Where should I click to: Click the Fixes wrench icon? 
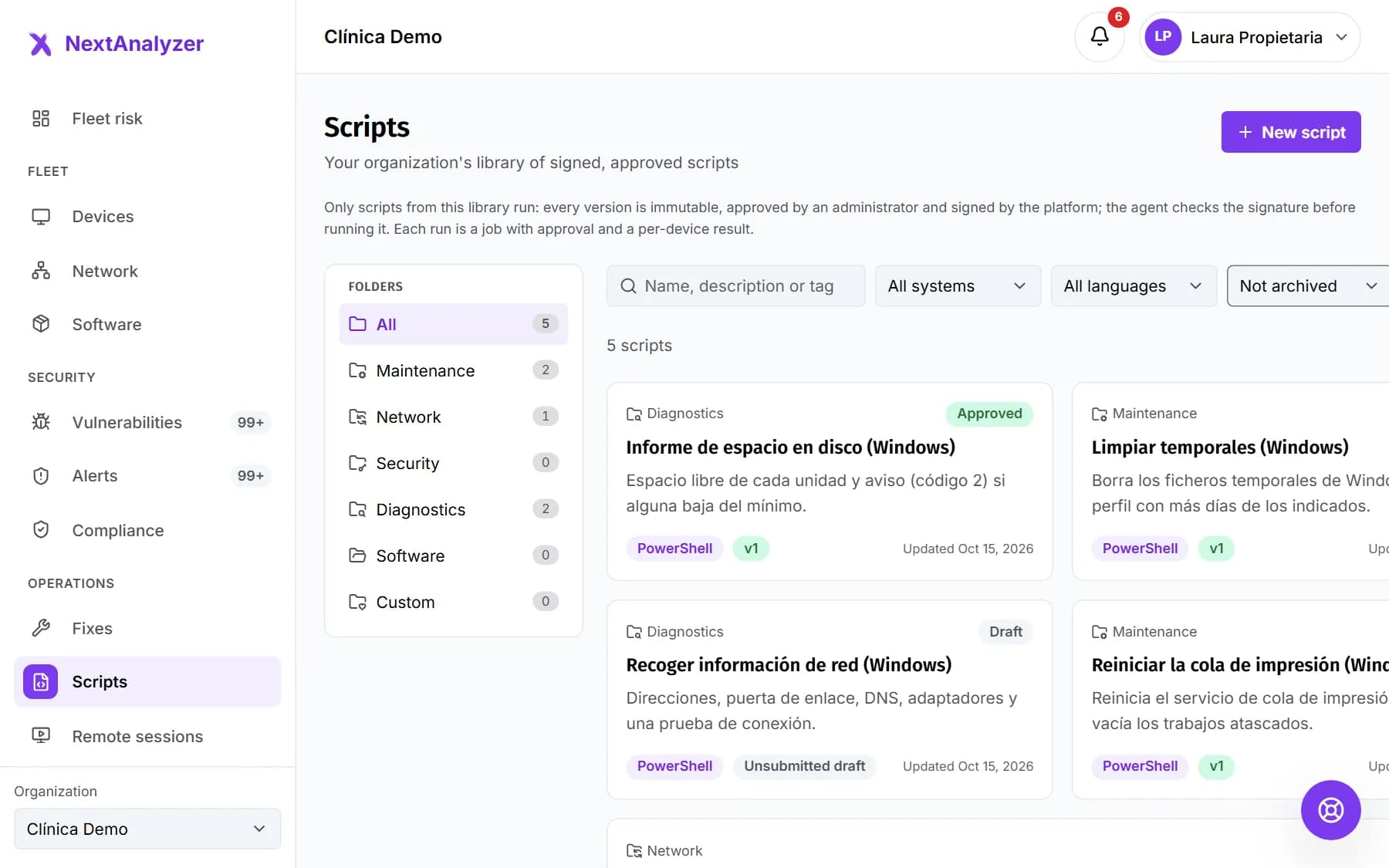(x=41, y=628)
